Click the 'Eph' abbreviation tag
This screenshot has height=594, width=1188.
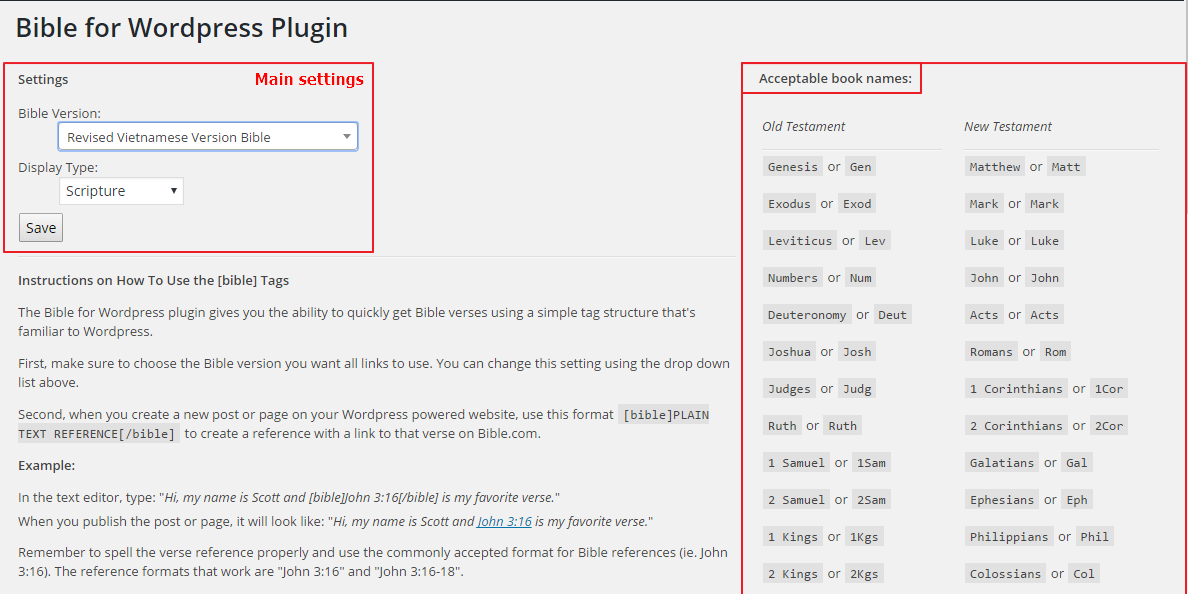1077,500
